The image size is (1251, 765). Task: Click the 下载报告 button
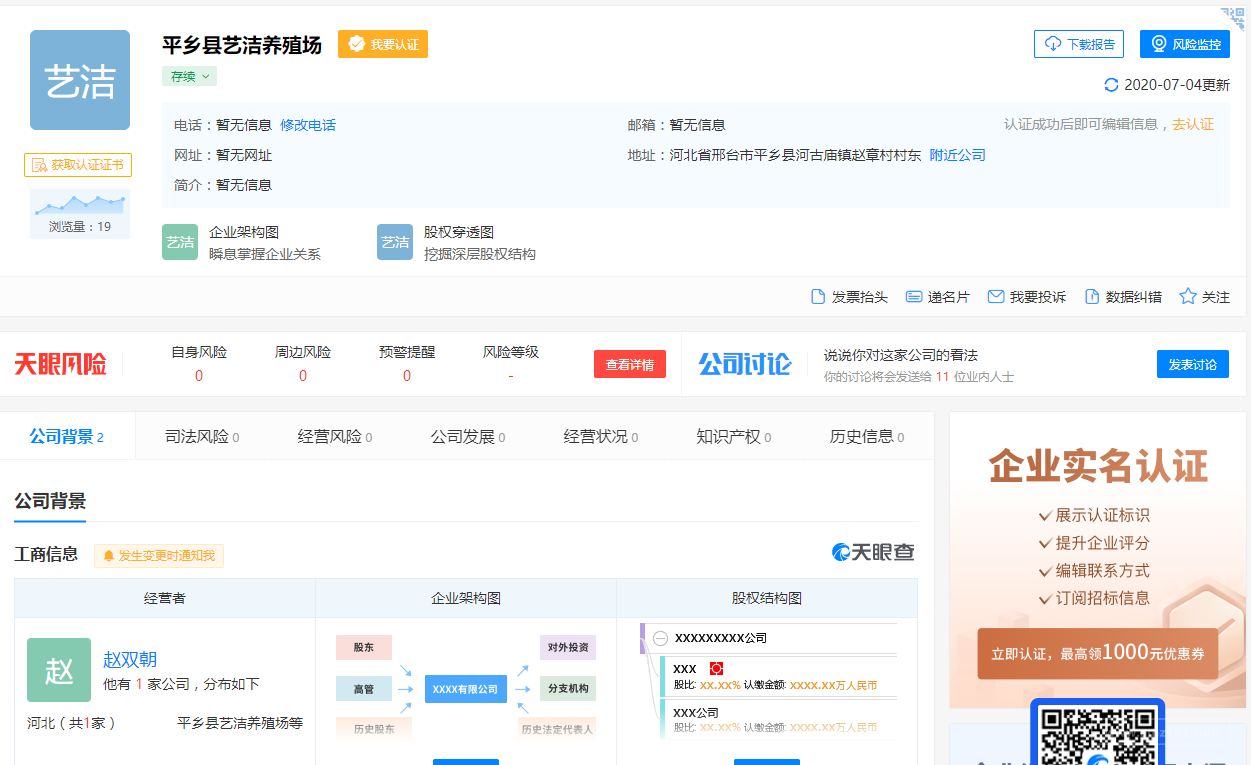pos(1079,44)
